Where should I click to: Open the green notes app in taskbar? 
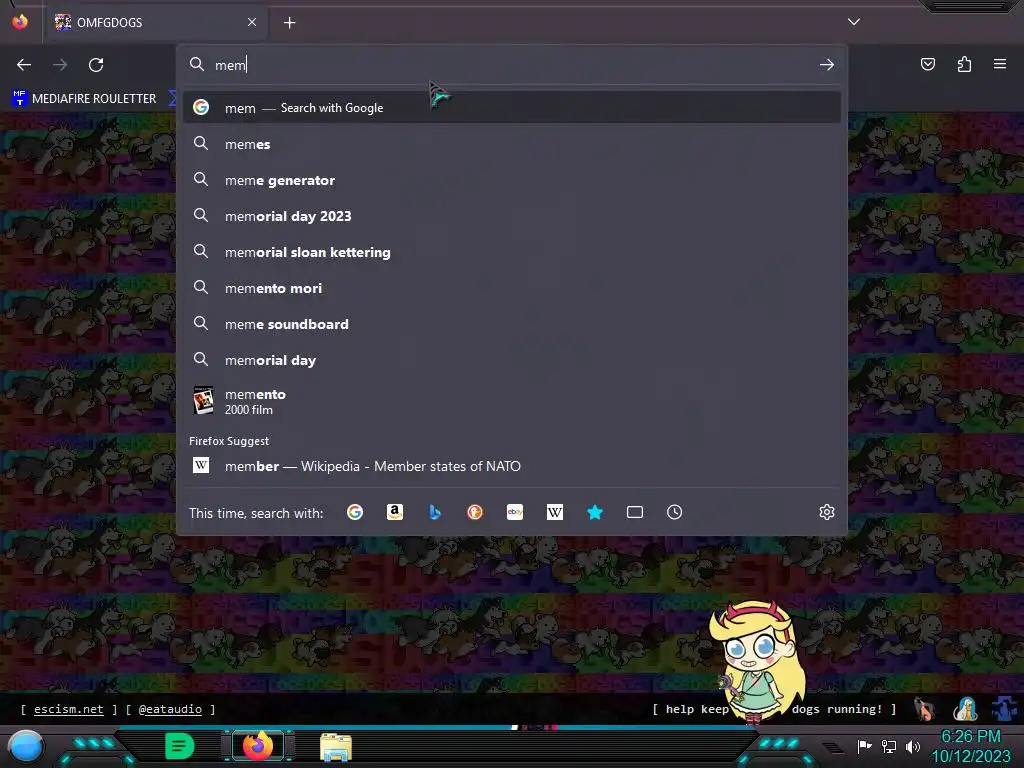[x=180, y=746]
